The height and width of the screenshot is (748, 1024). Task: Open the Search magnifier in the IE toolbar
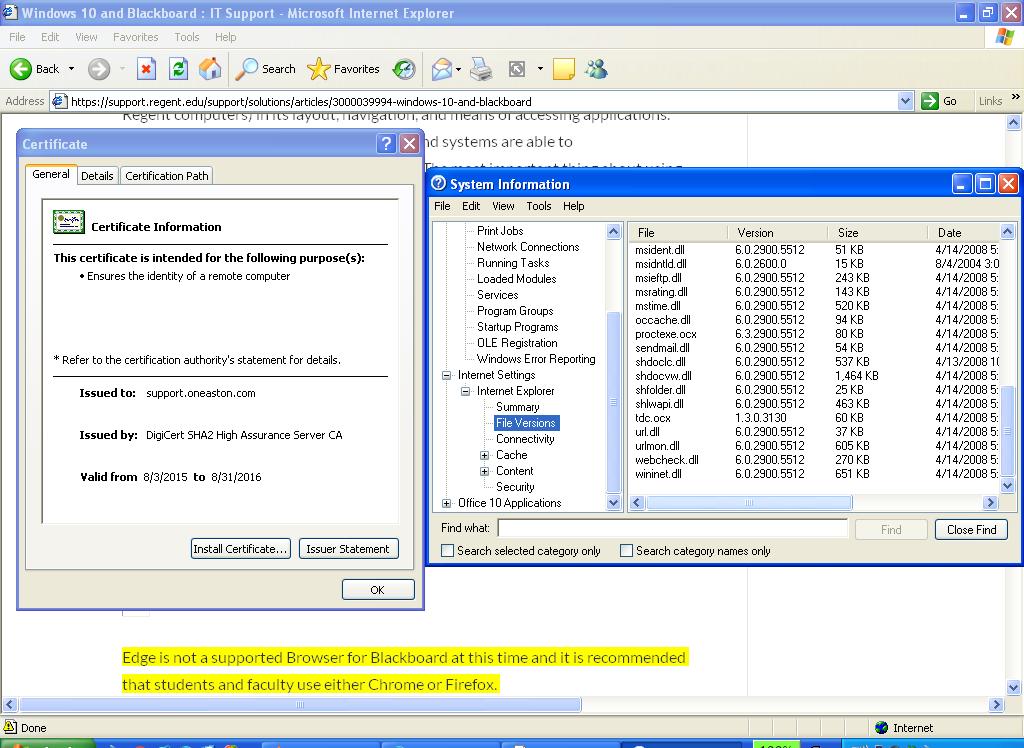(246, 69)
